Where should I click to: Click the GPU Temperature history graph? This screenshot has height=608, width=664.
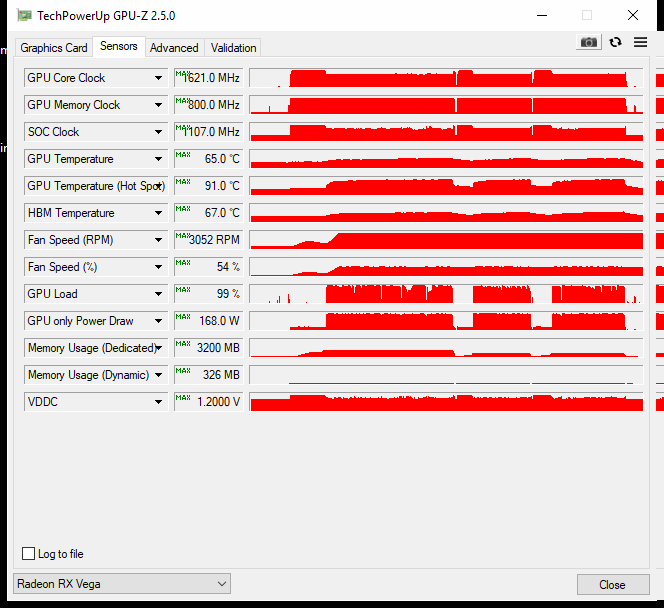click(x=446, y=159)
